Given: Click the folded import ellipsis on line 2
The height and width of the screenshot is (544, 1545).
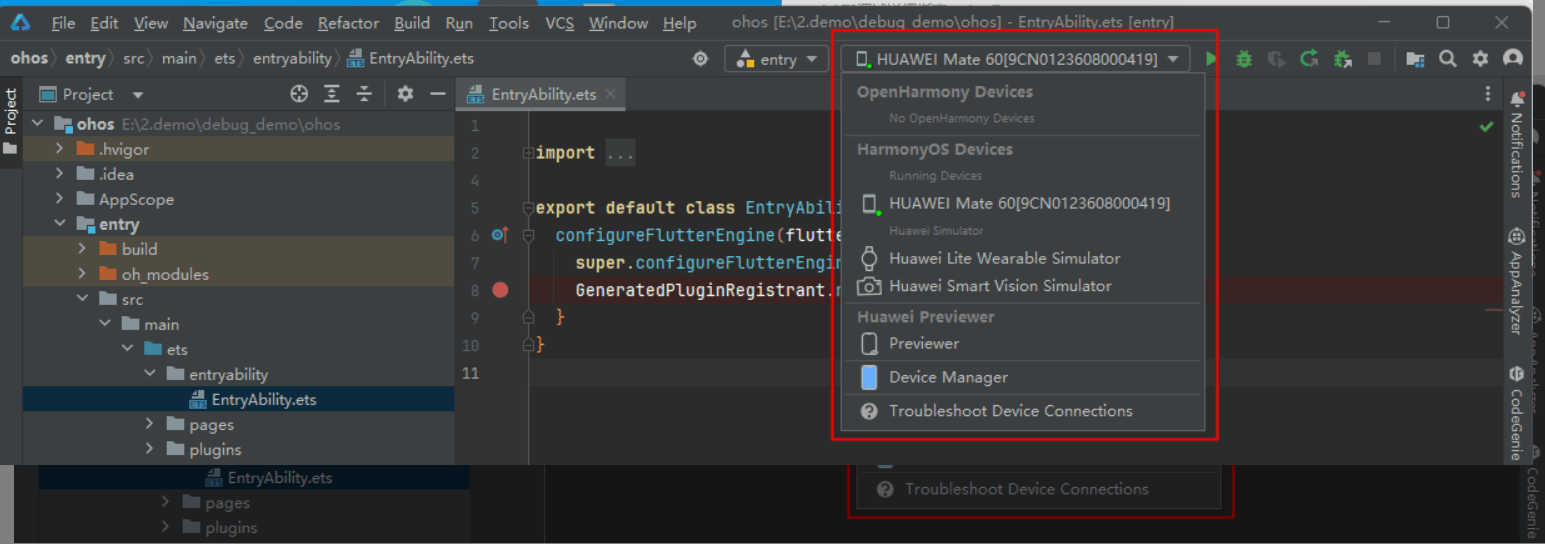Looking at the screenshot, I should (620, 153).
